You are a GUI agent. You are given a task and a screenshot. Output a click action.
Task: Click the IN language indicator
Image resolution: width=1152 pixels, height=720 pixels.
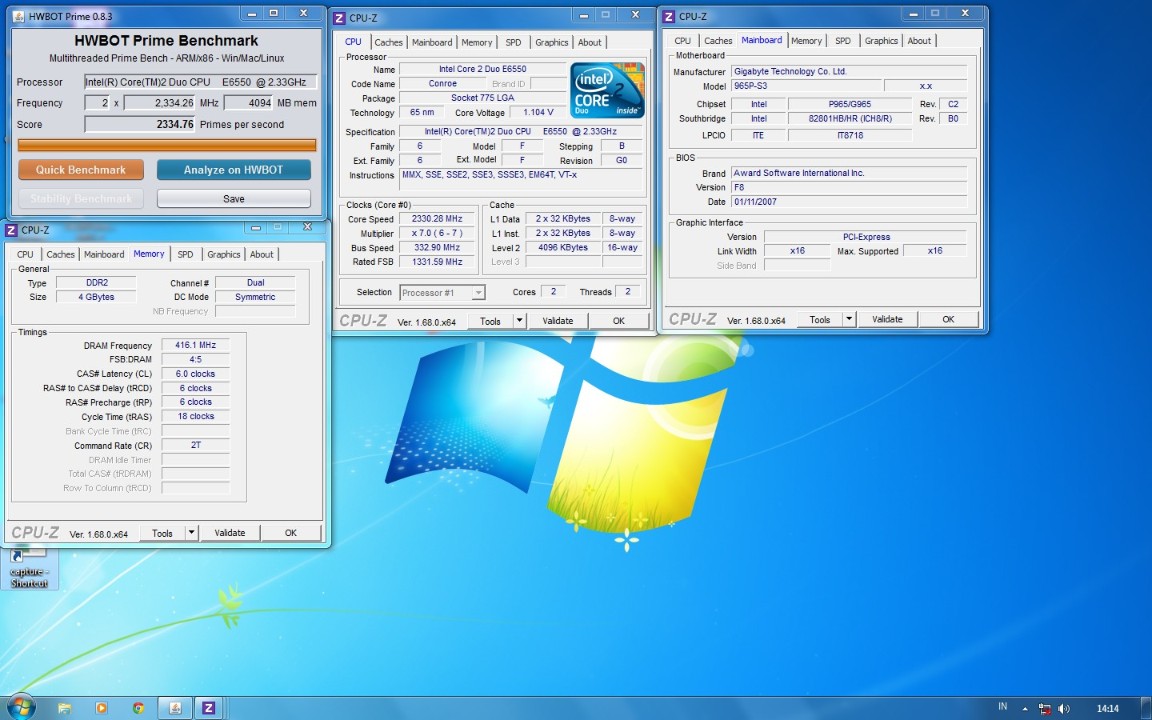point(1003,707)
